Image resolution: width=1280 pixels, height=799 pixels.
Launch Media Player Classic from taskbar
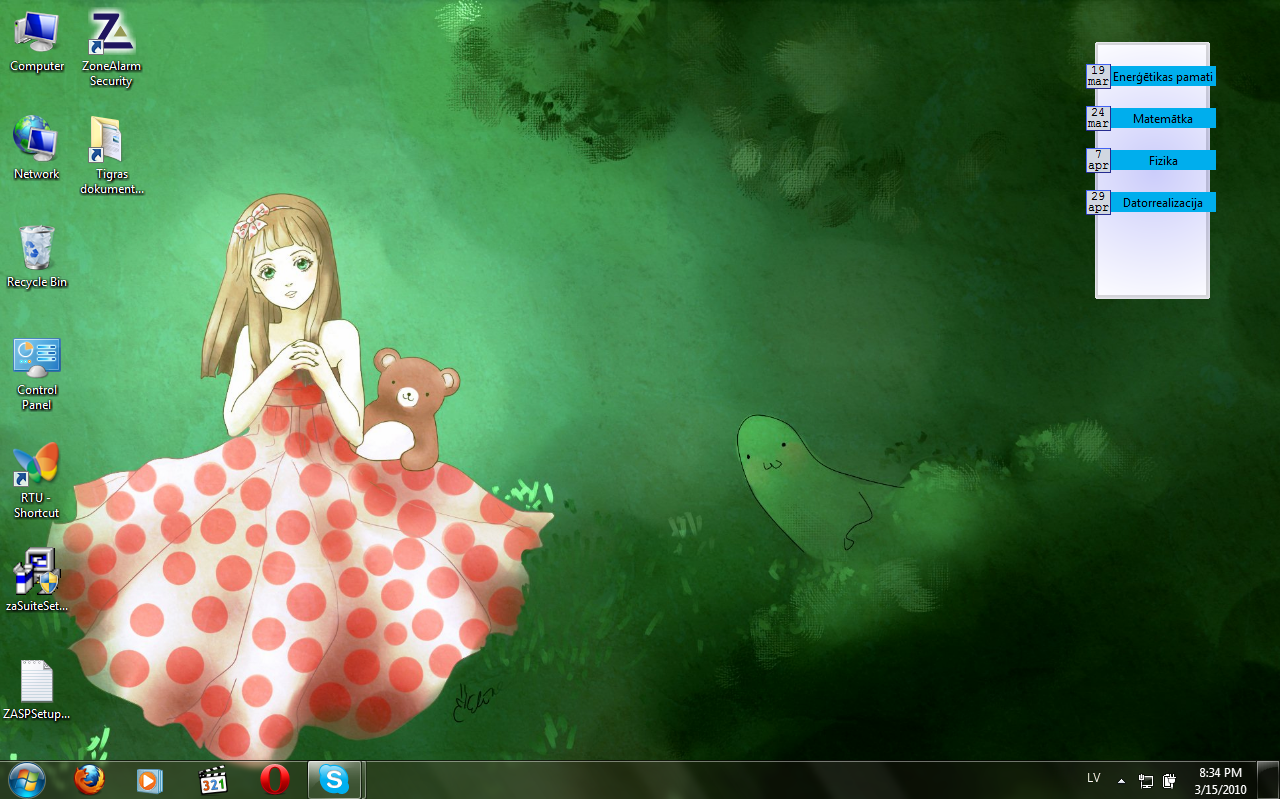pos(213,779)
